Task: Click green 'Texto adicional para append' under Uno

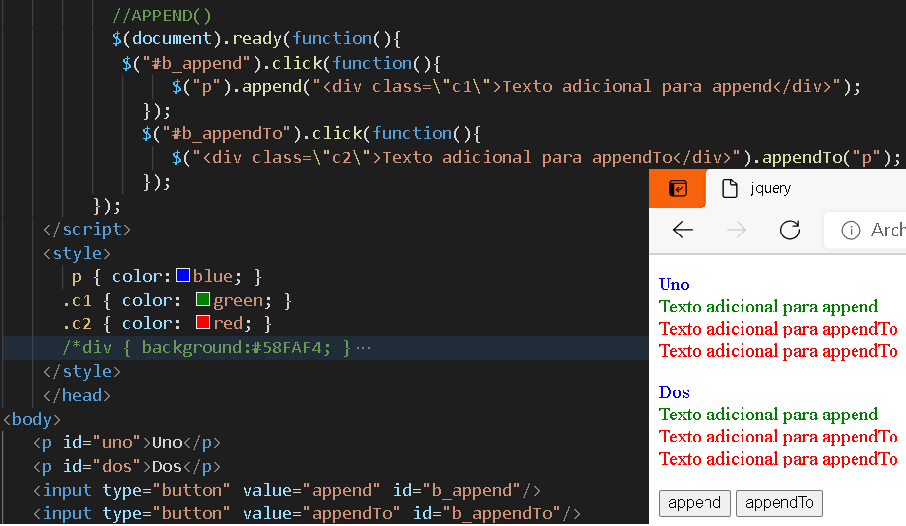Action: coord(768,306)
